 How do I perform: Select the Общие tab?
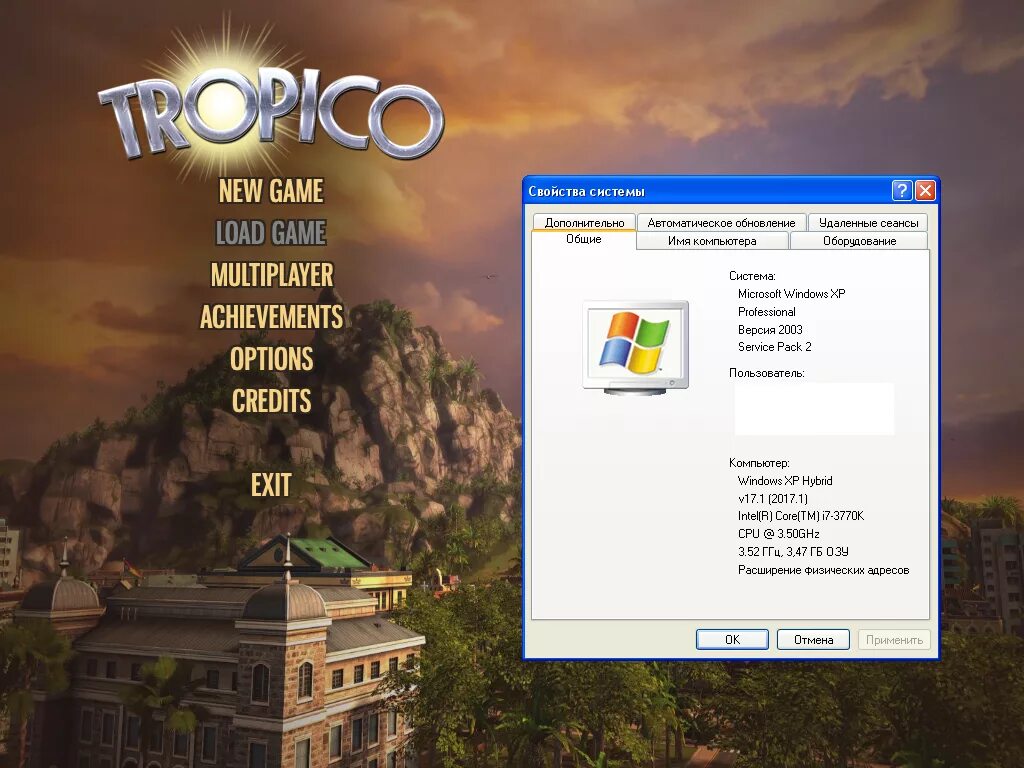[x=583, y=239]
